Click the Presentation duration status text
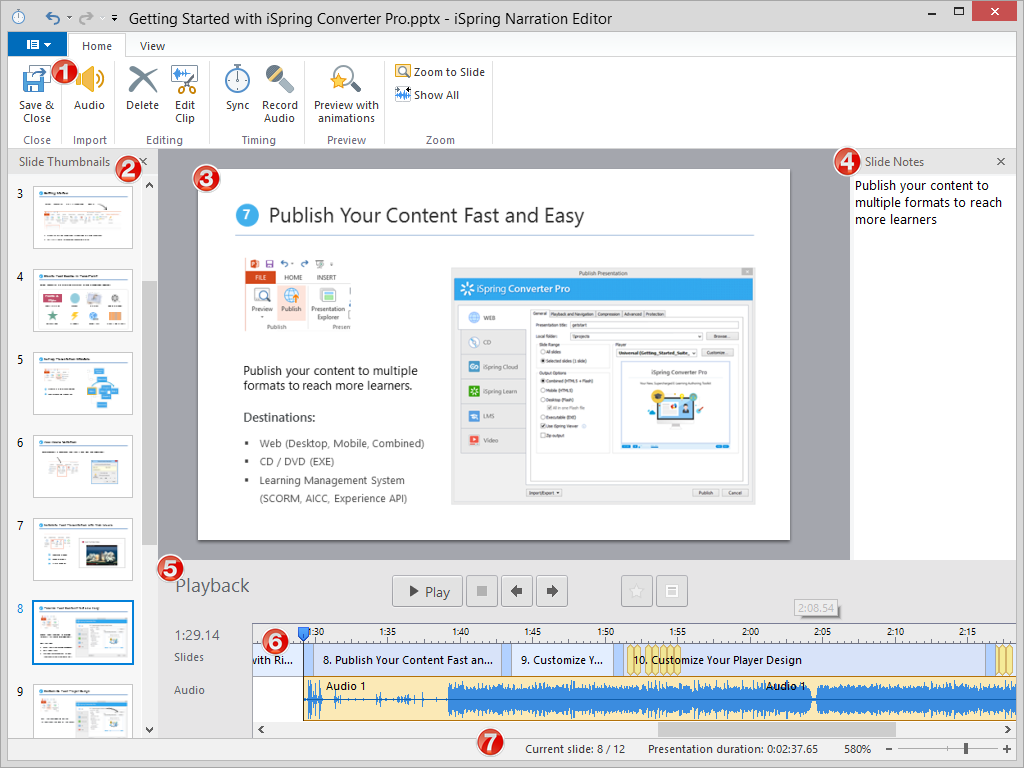Image resolution: width=1024 pixels, height=768 pixels. tap(733, 749)
